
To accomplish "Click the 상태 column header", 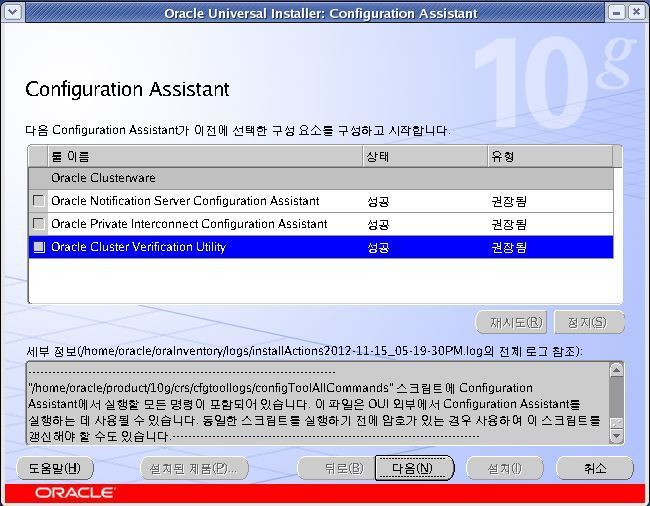I will click(x=425, y=156).
